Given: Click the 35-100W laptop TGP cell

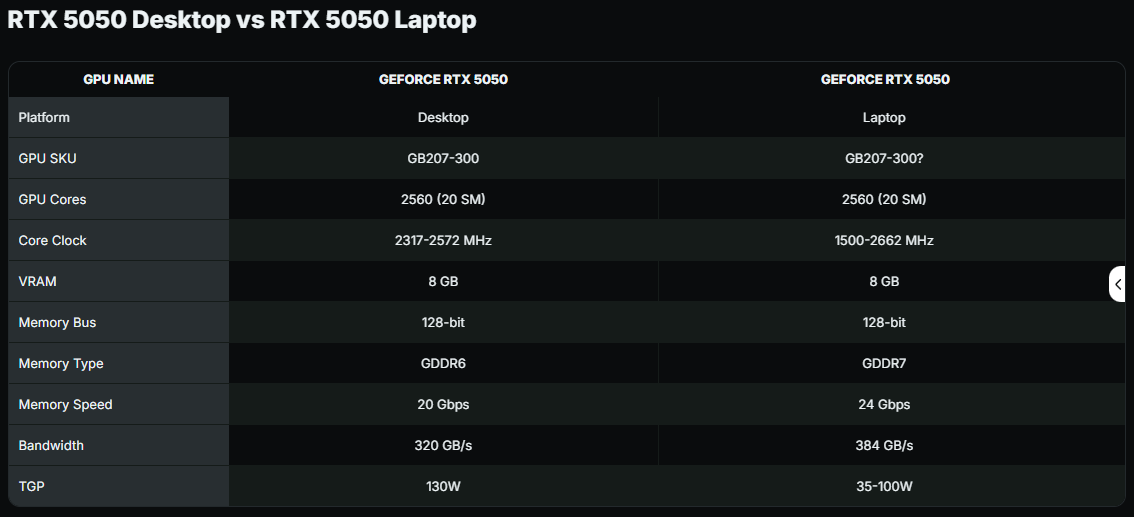Looking at the screenshot, I should [884, 486].
